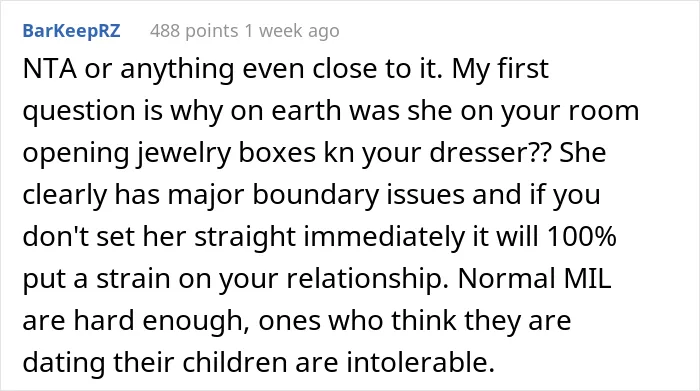This screenshot has height=391, width=700.
Task: Click the word 'intolerable.' ending the comment
Action: 421,362
